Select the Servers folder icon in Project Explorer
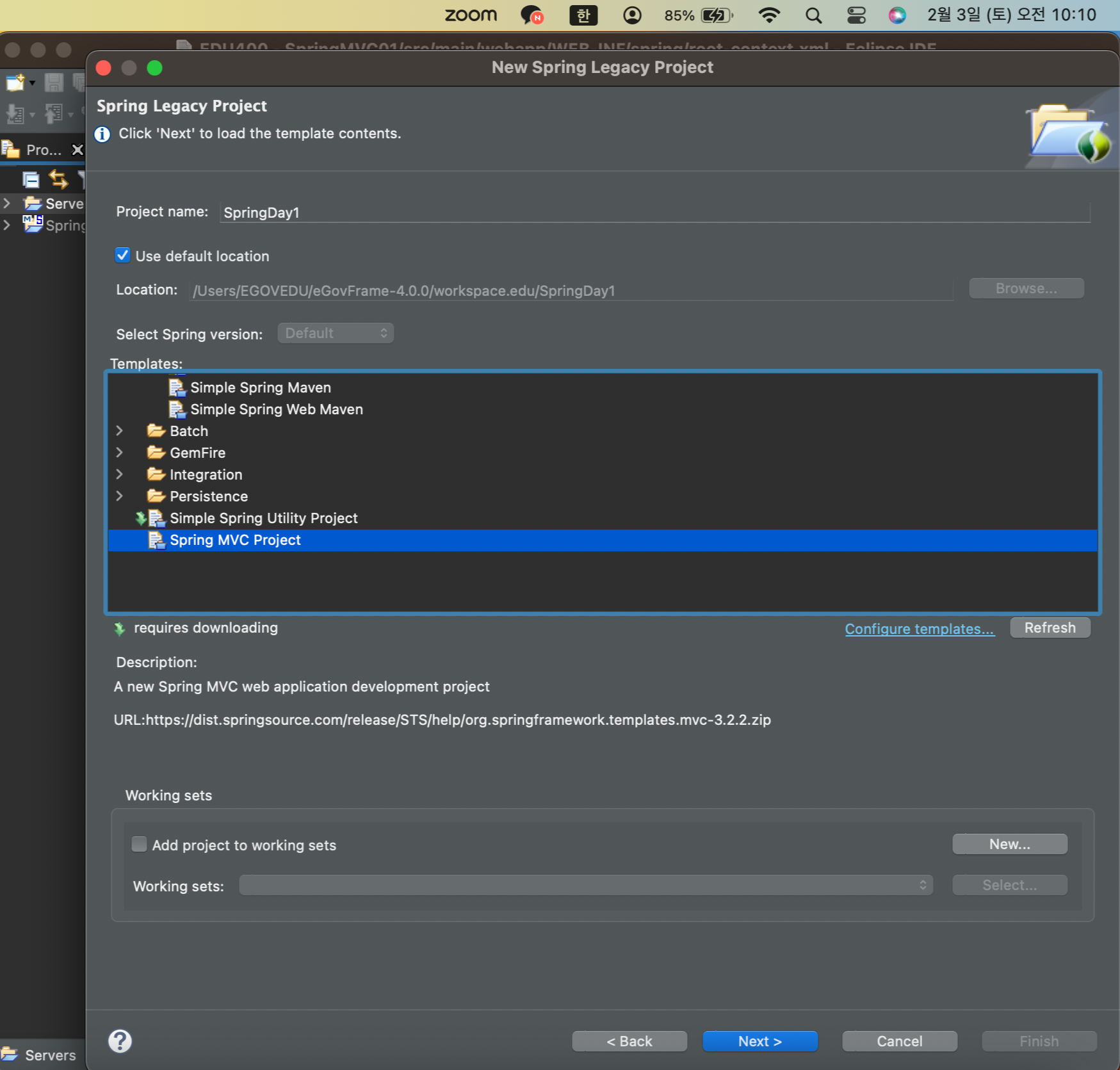Viewport: 1120px width, 1070px height. tap(33, 203)
